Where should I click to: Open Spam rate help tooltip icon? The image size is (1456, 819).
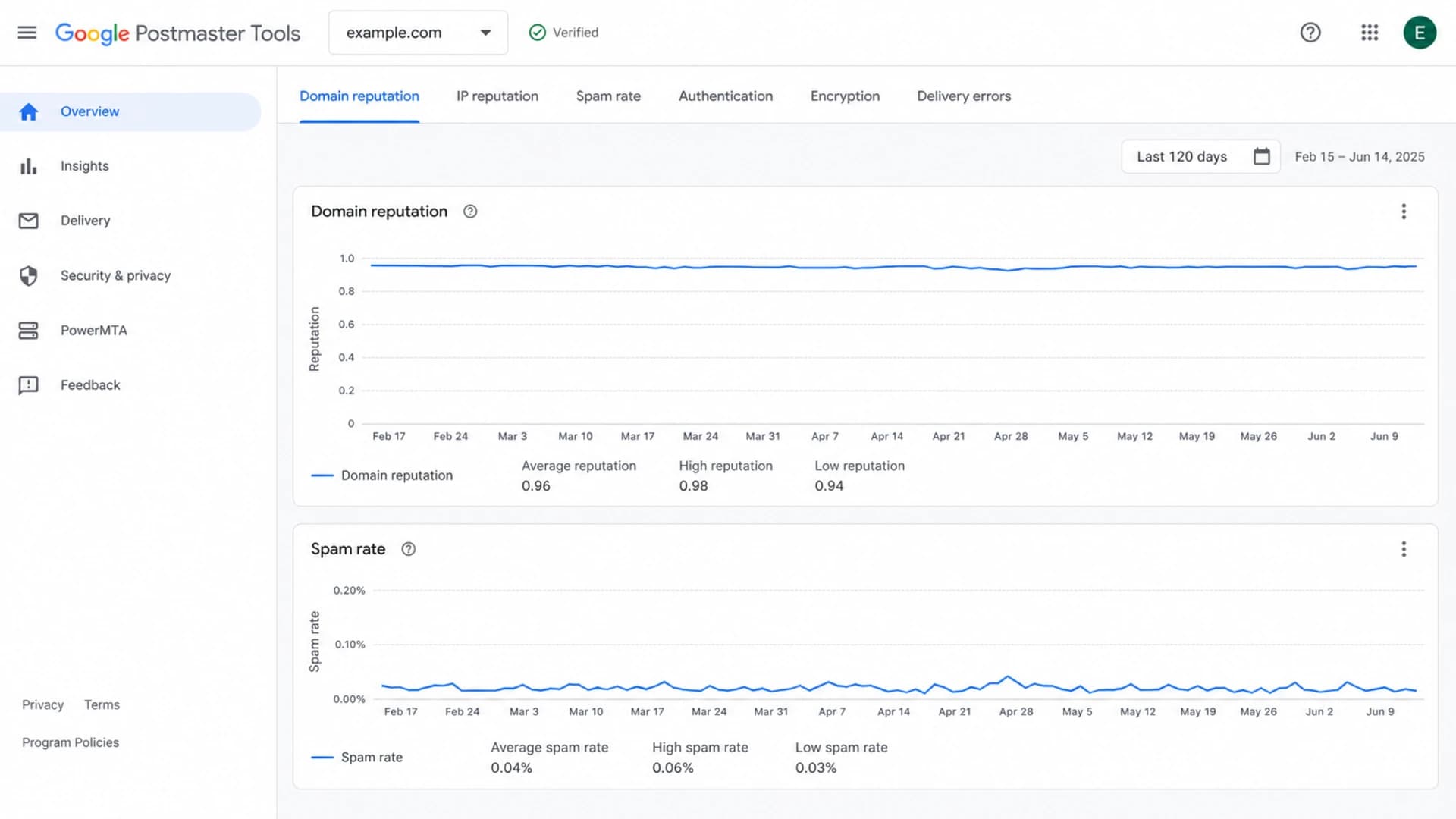[x=408, y=549]
